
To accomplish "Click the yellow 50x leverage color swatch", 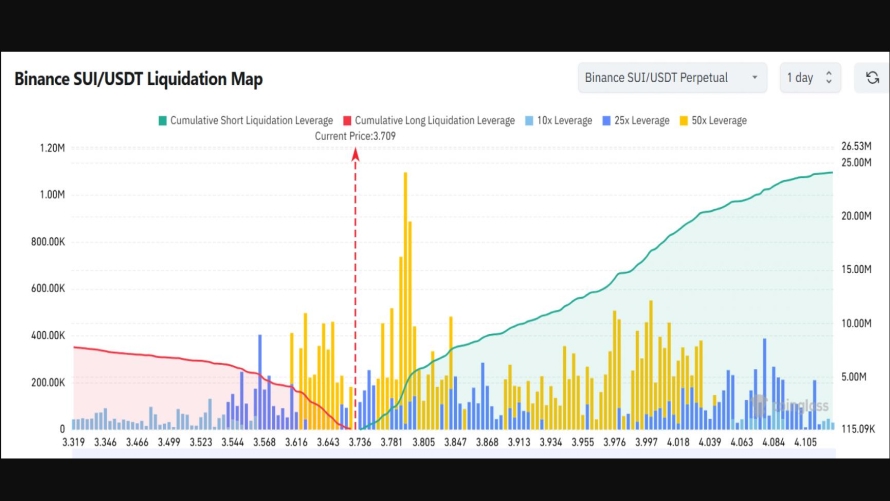I will click(x=683, y=120).
